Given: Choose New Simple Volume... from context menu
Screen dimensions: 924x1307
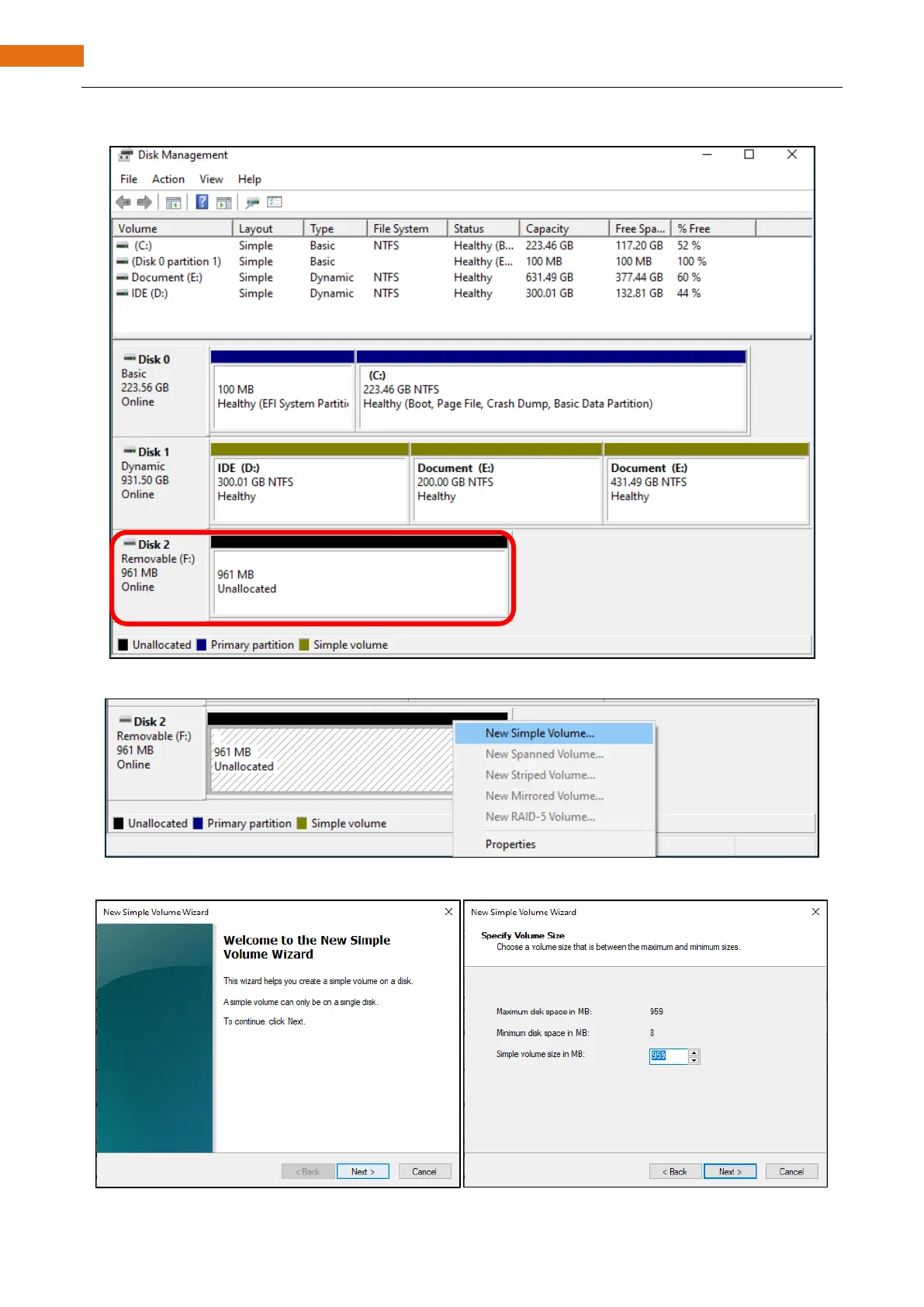Looking at the screenshot, I should [554, 733].
